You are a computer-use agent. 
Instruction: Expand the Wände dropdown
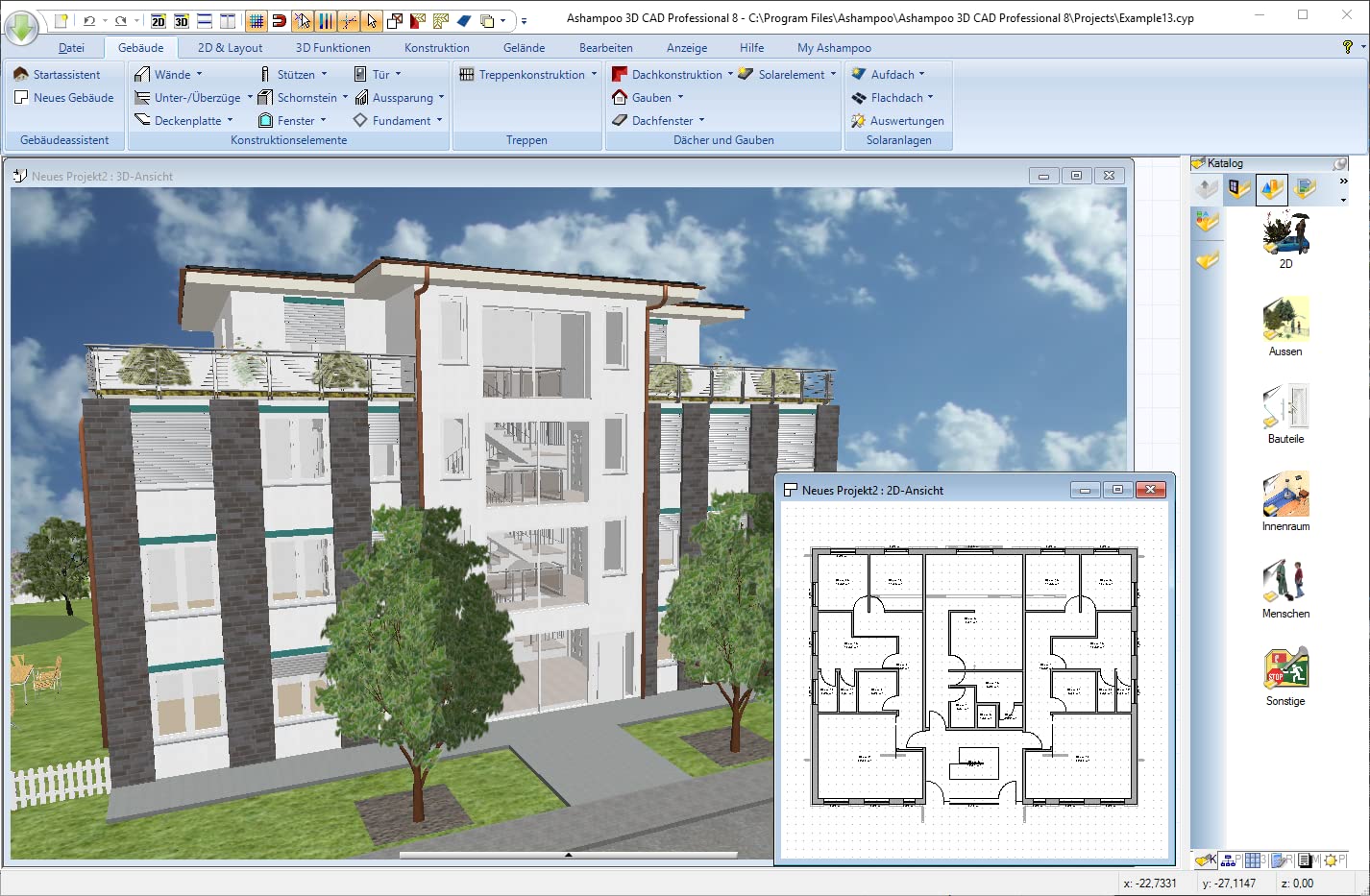coord(199,74)
